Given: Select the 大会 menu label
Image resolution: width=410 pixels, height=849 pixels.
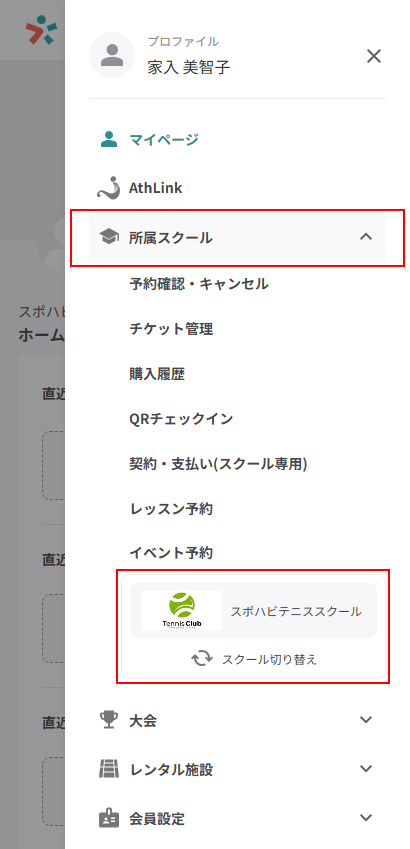Looking at the screenshot, I should tap(143, 721).
